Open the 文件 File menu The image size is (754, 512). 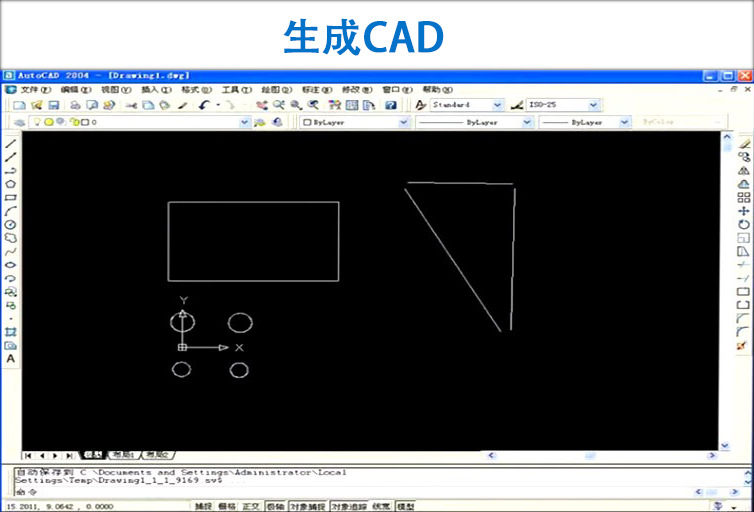pyautogui.click(x=35, y=89)
